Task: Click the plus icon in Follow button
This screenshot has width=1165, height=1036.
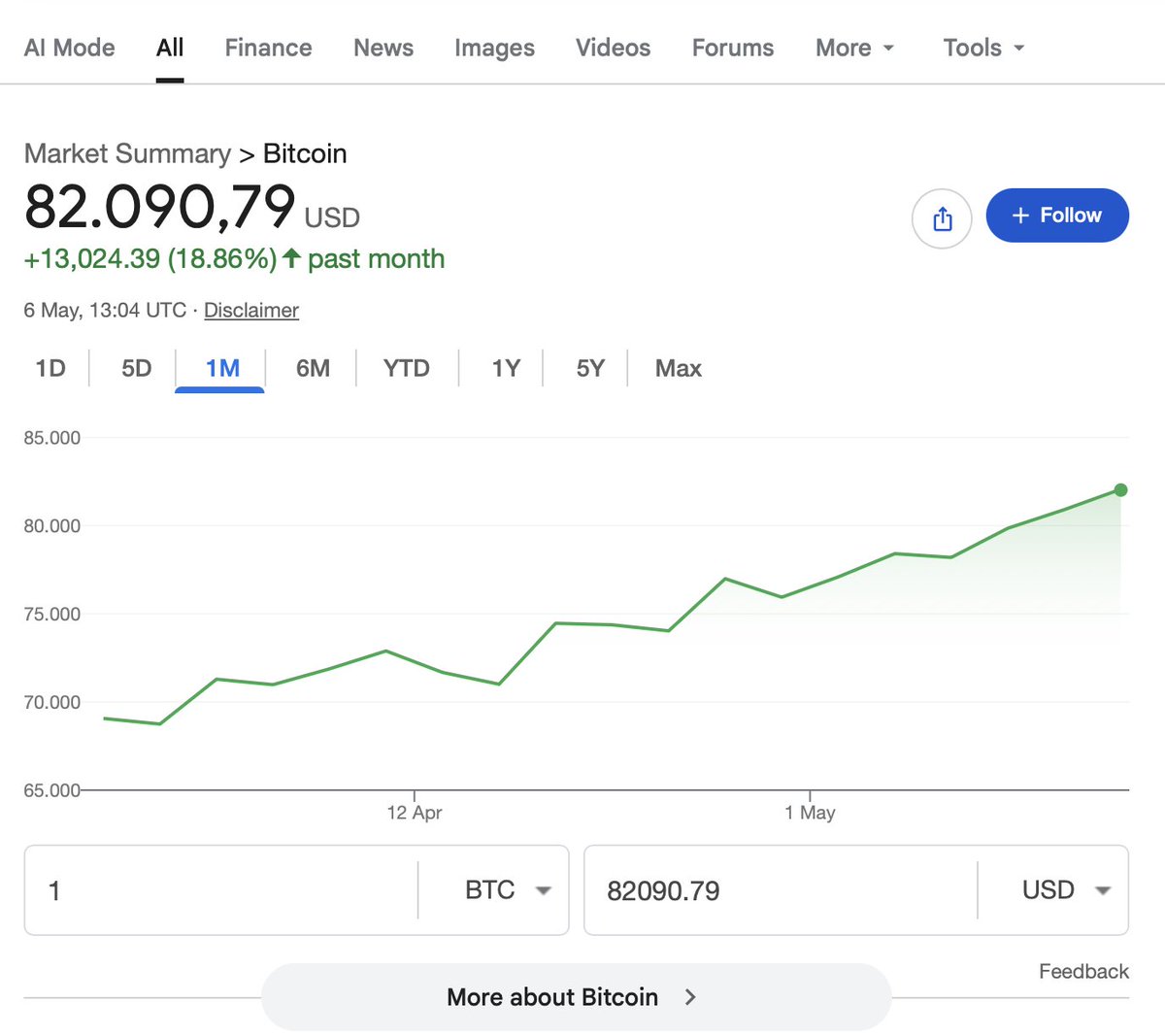Action: [1019, 216]
